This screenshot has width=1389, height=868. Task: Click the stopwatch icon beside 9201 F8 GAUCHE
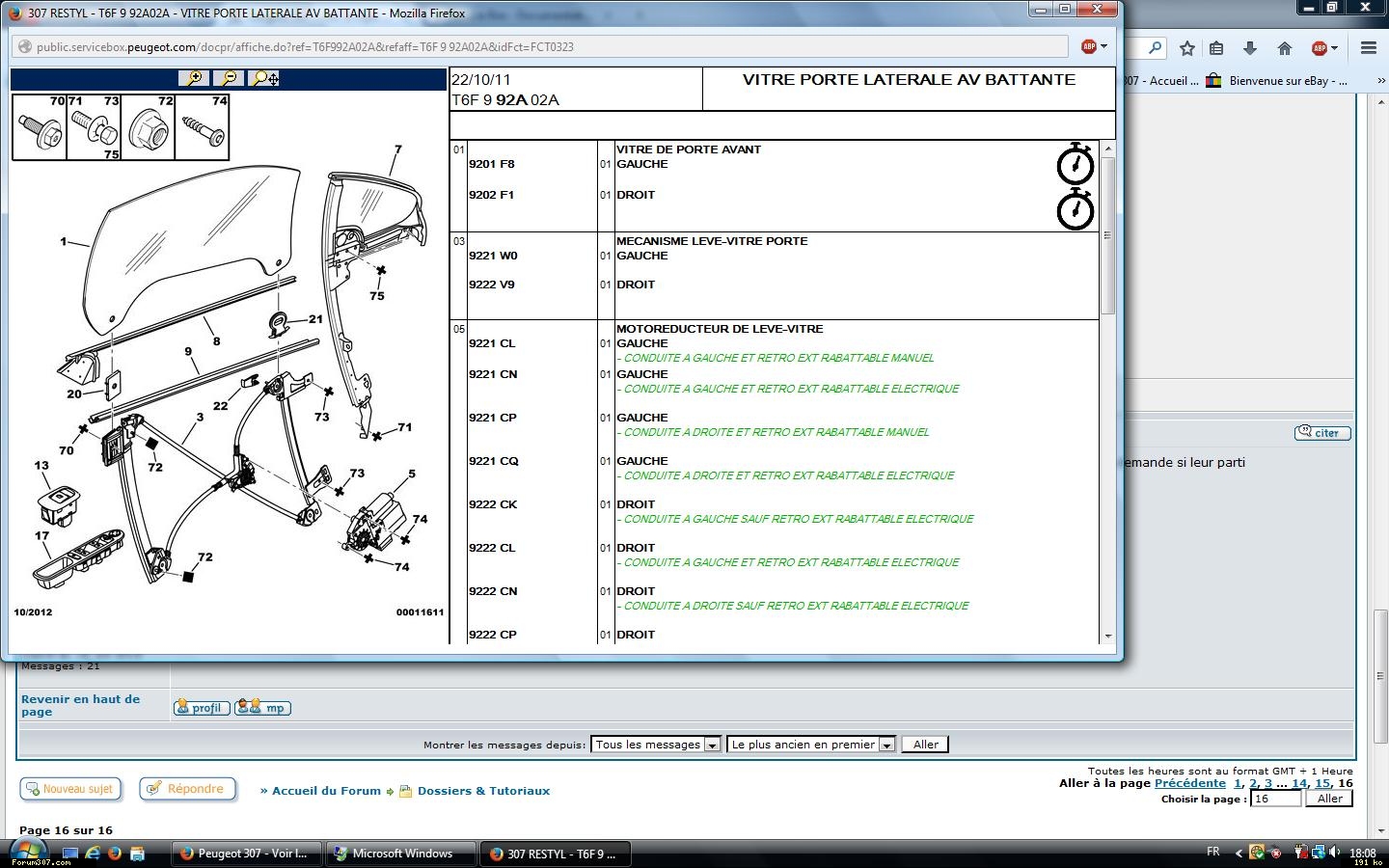click(x=1075, y=164)
